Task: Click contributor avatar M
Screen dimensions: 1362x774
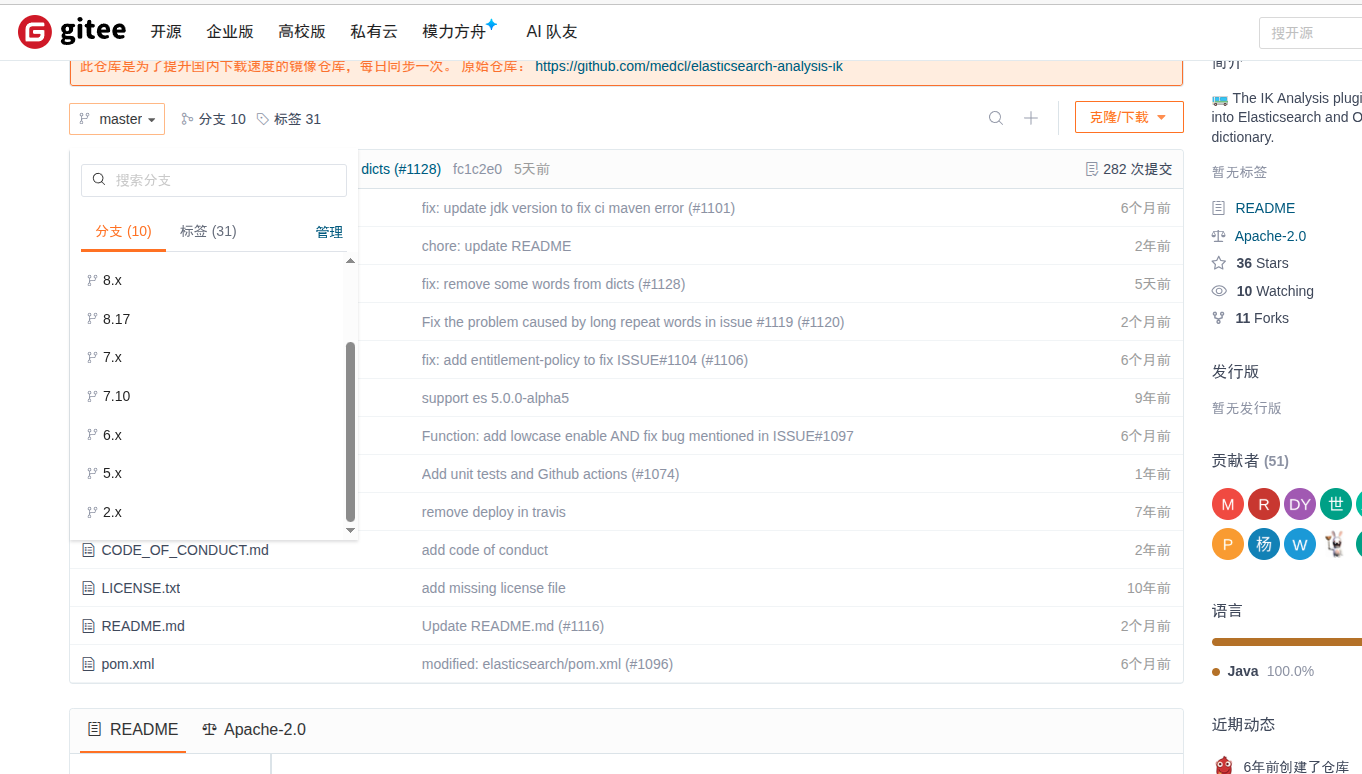Action: coord(1228,504)
